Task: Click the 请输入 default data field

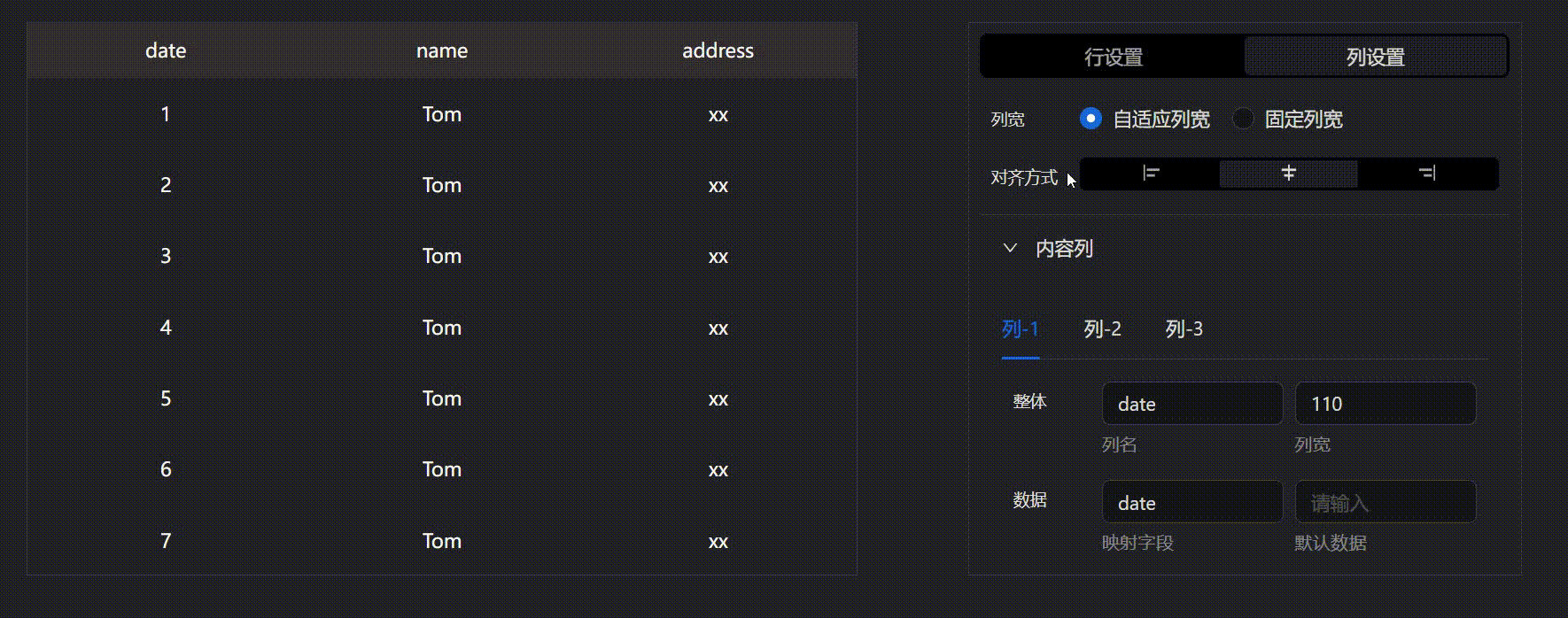Action: point(1385,501)
